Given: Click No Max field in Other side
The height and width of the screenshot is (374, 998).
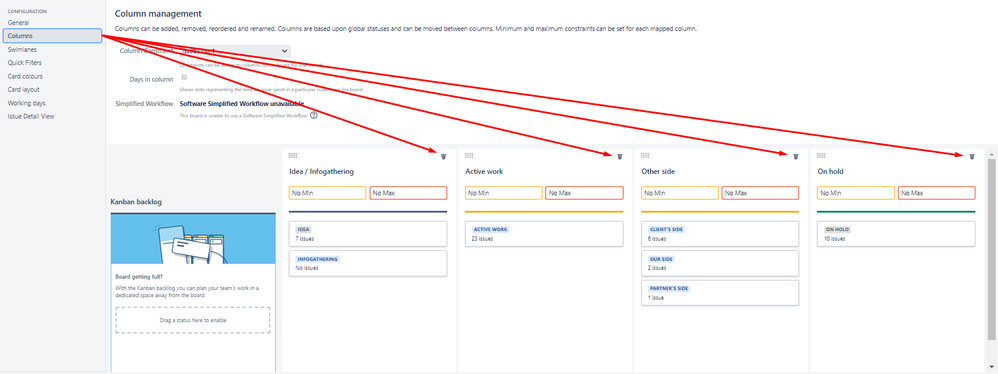Looking at the screenshot, I should coord(760,193).
